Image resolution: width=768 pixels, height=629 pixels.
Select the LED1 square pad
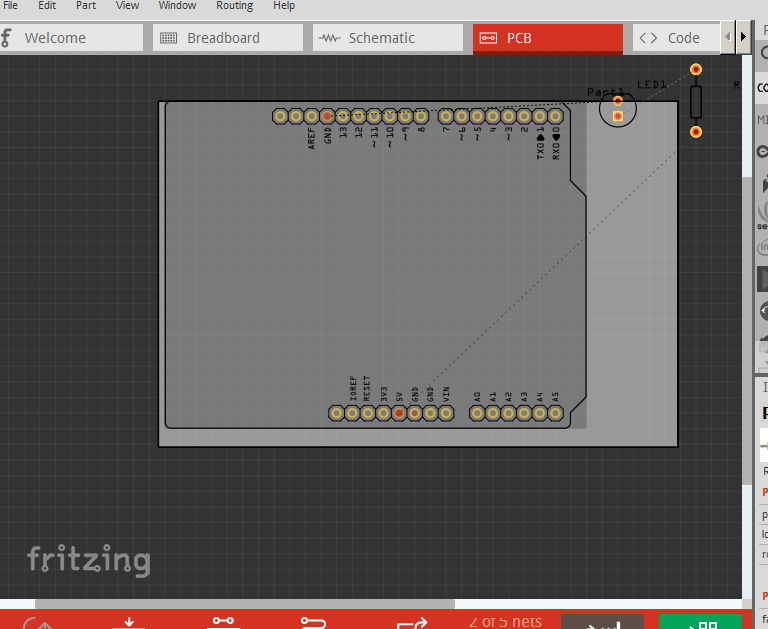click(618, 116)
